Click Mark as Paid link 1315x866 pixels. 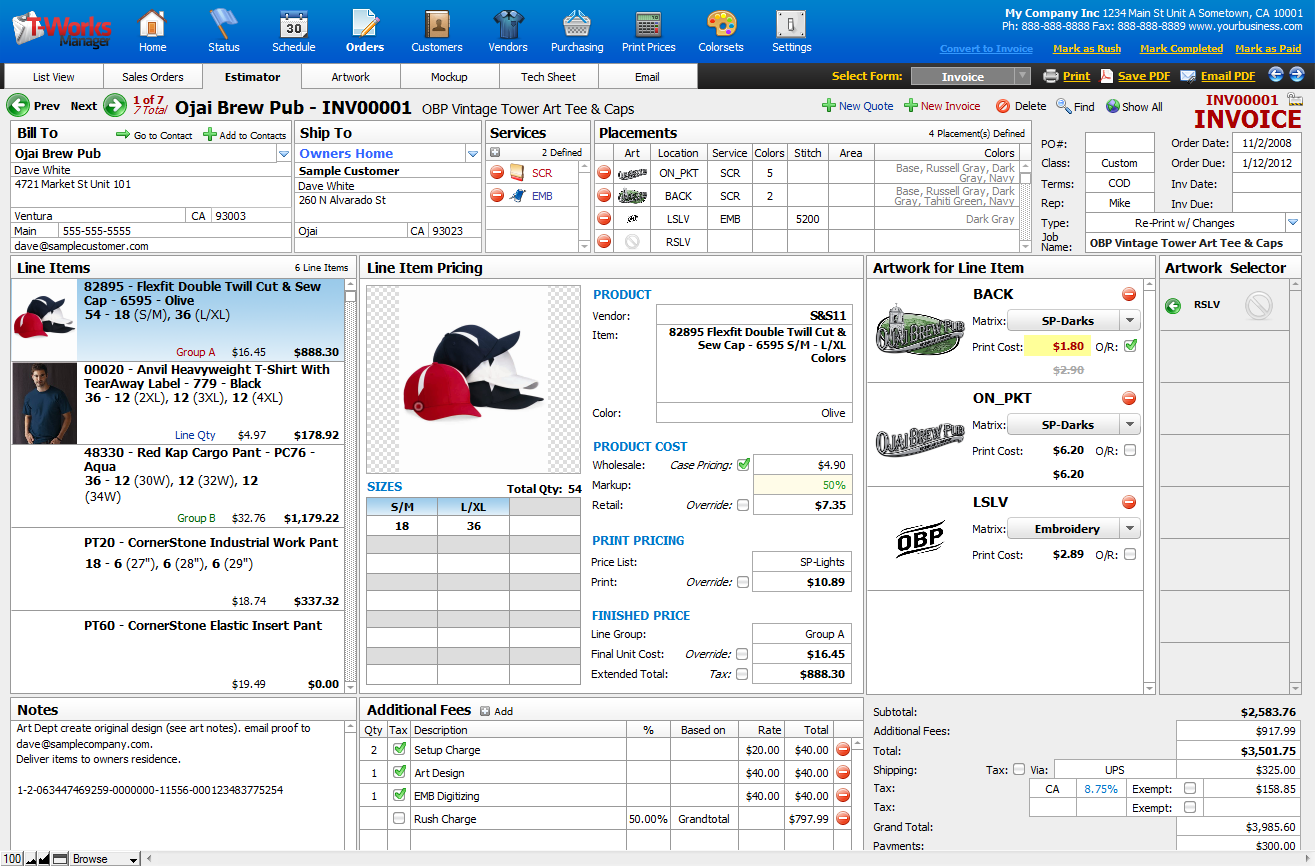1268,48
